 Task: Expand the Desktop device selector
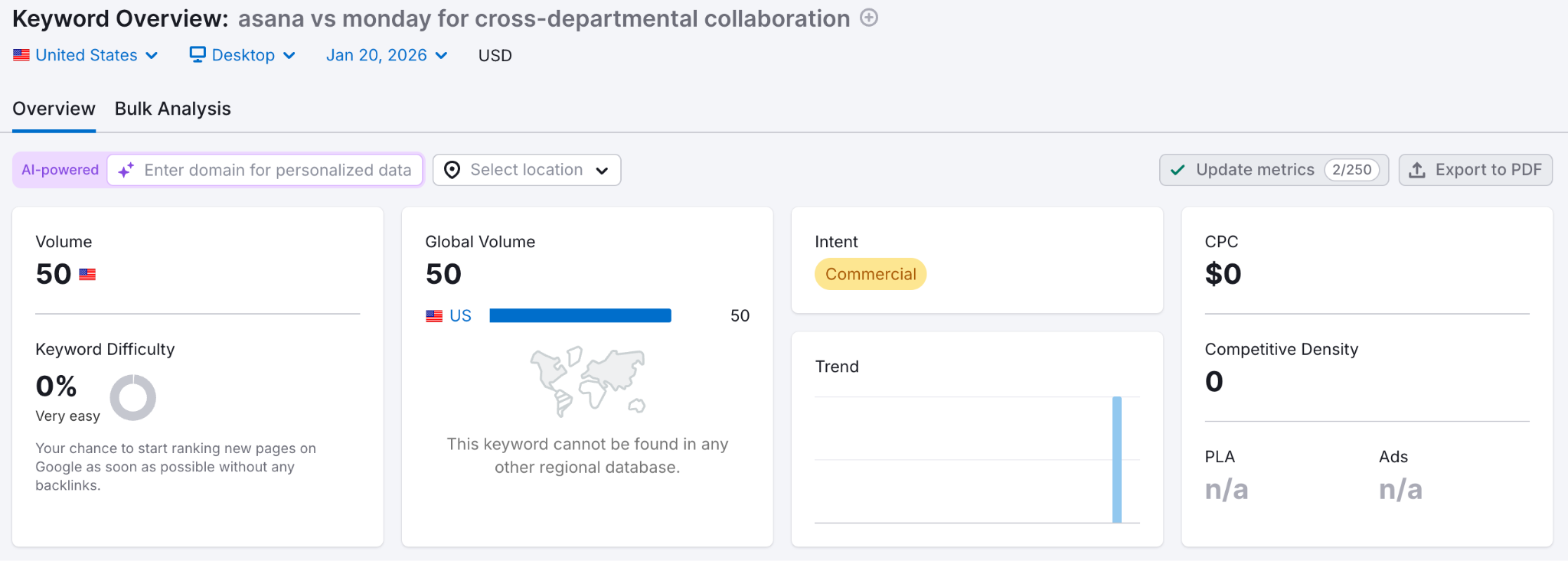click(x=243, y=55)
